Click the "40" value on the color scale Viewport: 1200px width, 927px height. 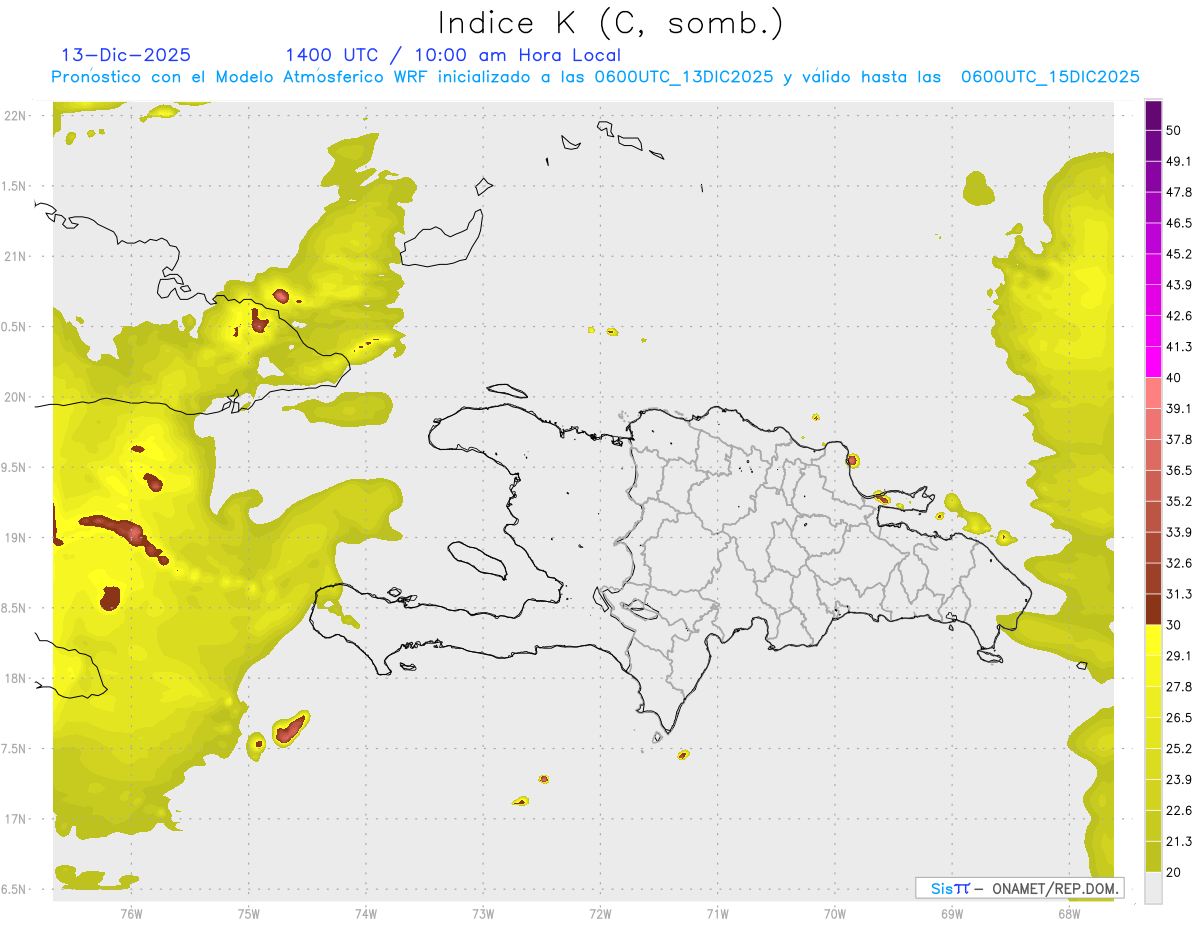[x=1173, y=378]
